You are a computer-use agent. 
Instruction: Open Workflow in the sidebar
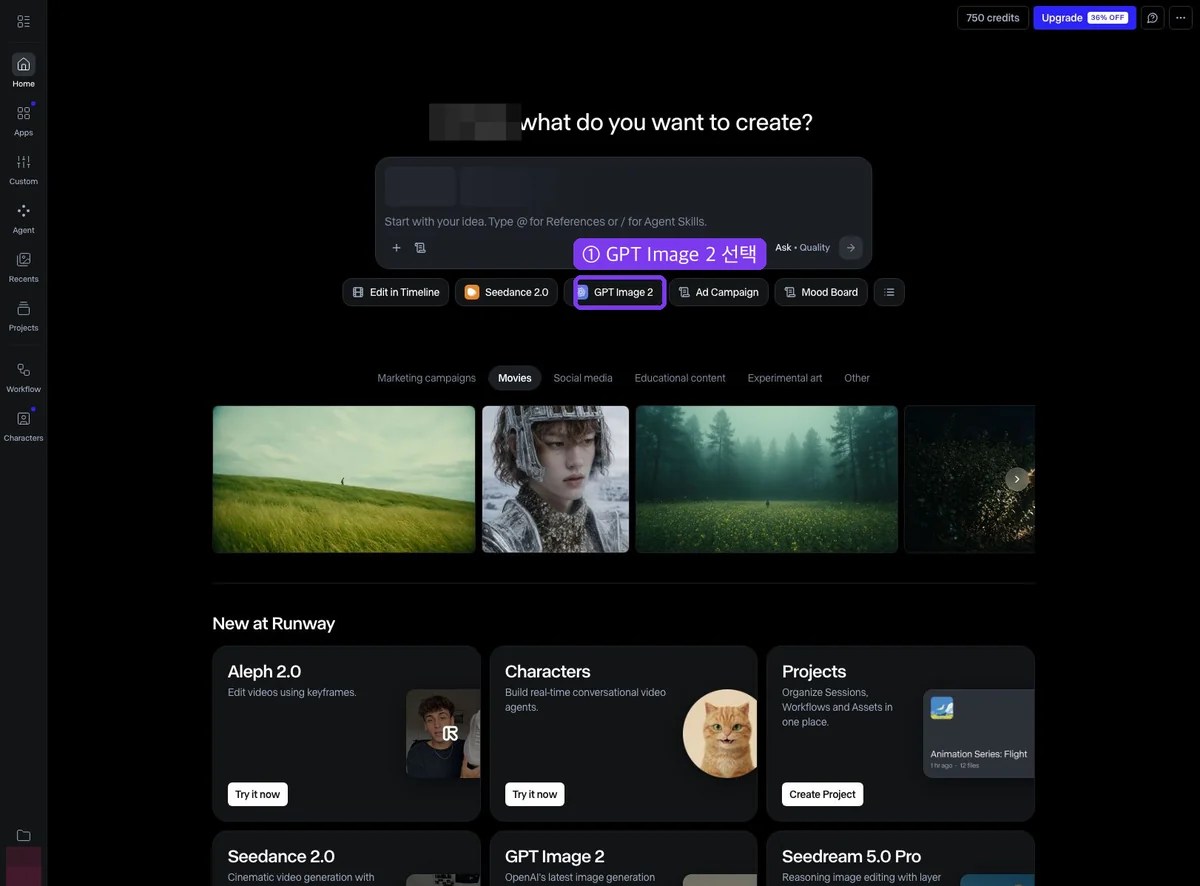coord(23,376)
